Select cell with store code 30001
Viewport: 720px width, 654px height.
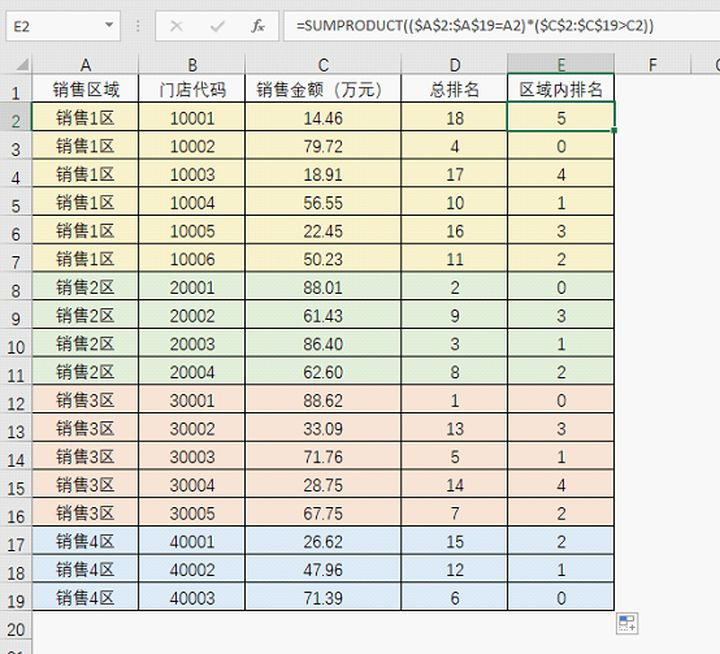(192, 400)
